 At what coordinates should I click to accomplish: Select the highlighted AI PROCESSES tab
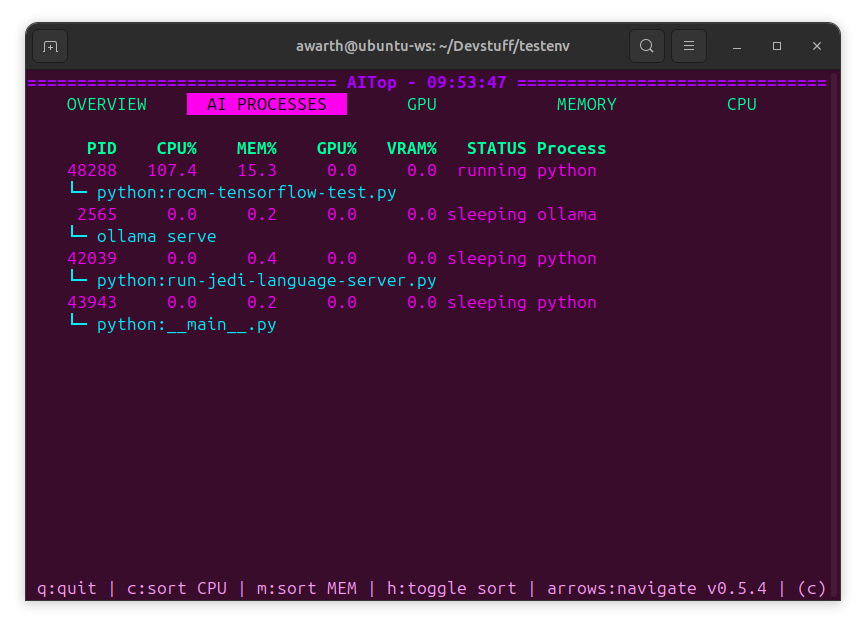[x=267, y=104]
